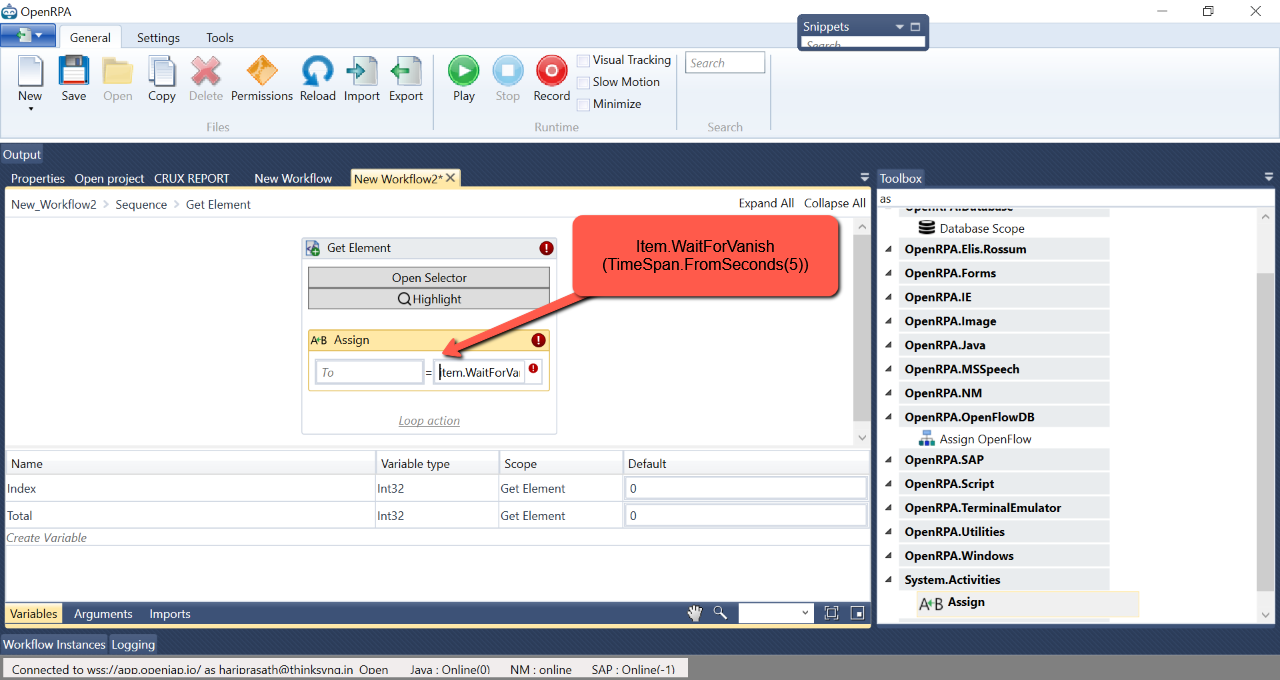This screenshot has width=1280, height=680.
Task: Click the Open Selector button
Action: coord(429,278)
